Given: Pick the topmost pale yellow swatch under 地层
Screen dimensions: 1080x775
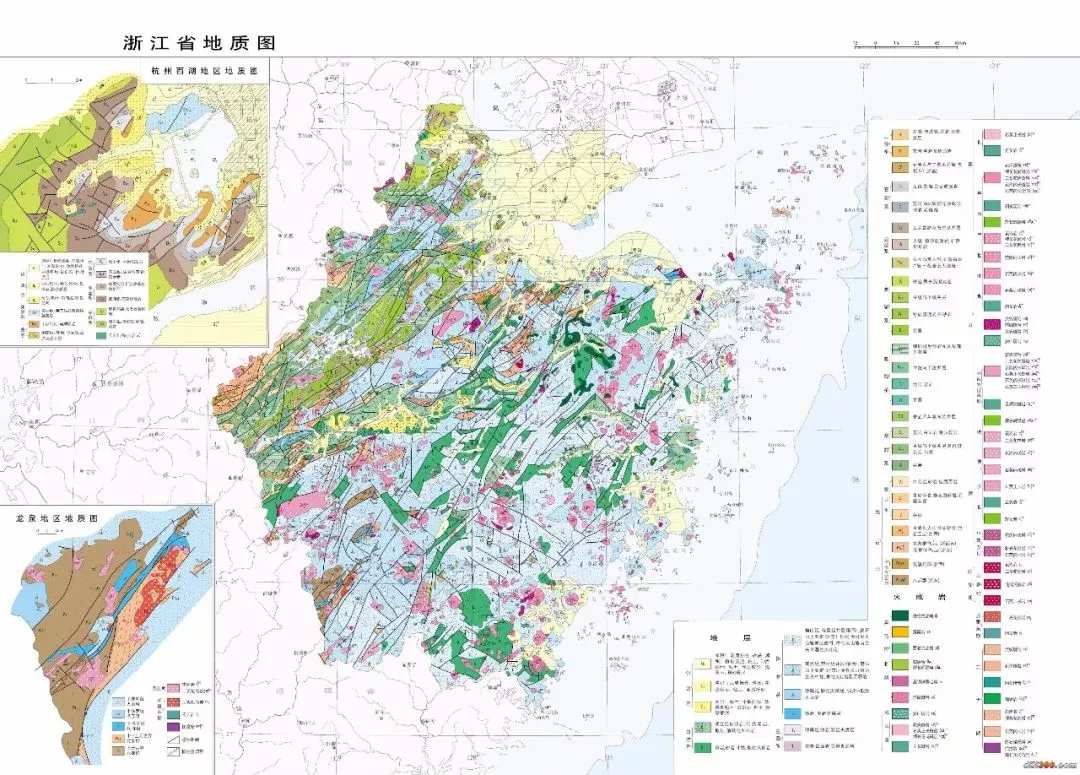Looking at the screenshot, I should [x=703, y=663].
